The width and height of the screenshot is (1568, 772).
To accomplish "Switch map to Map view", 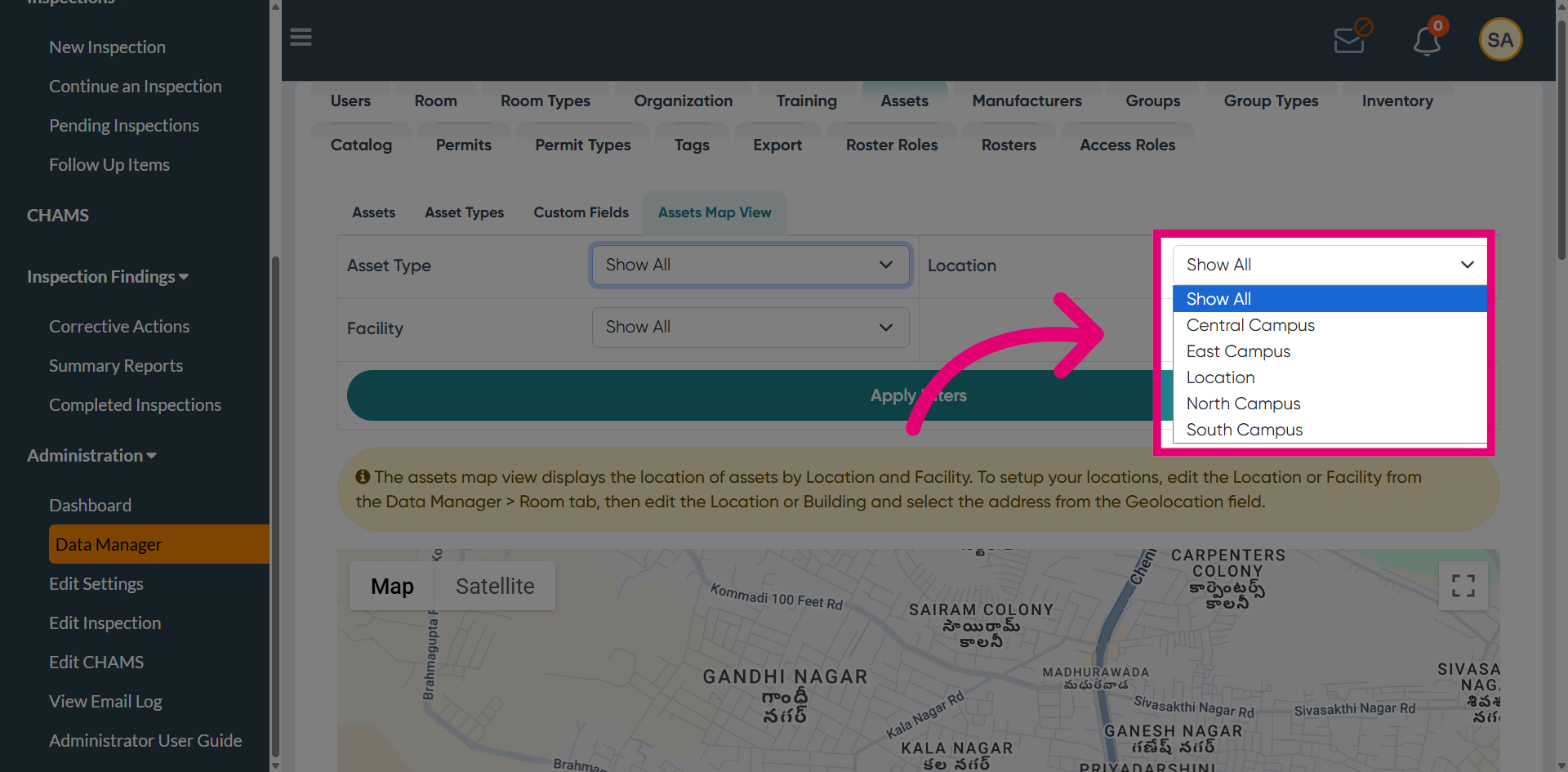I will coord(392,586).
